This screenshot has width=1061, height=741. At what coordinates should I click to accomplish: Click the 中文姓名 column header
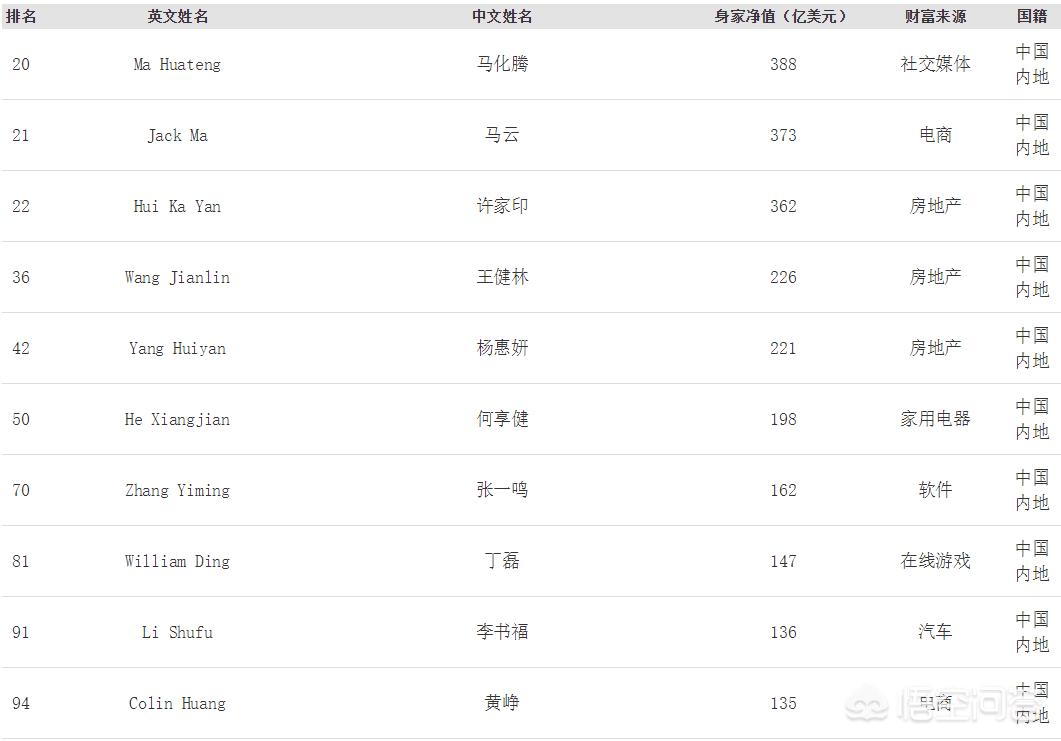point(502,17)
